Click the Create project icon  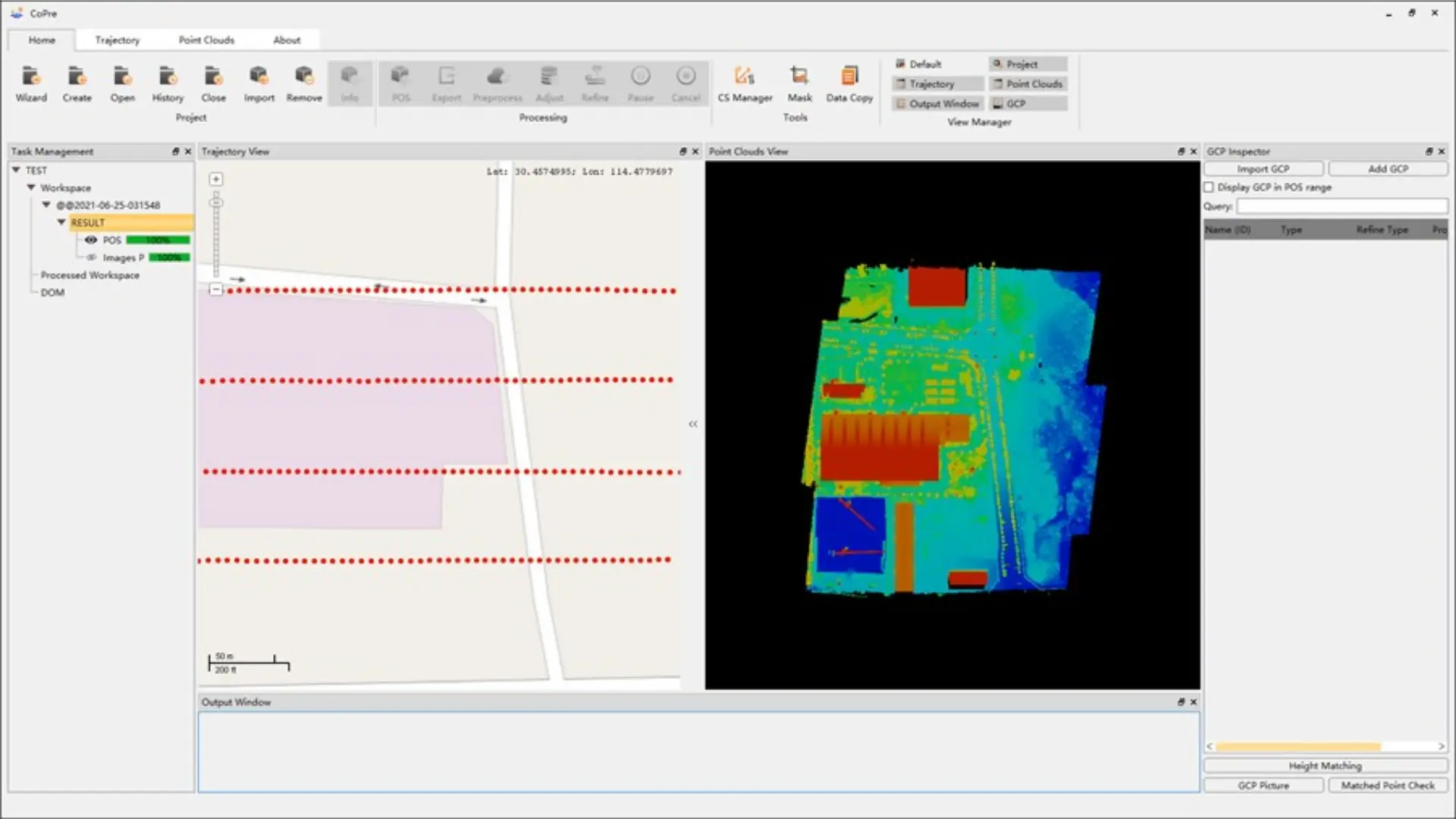point(77,83)
